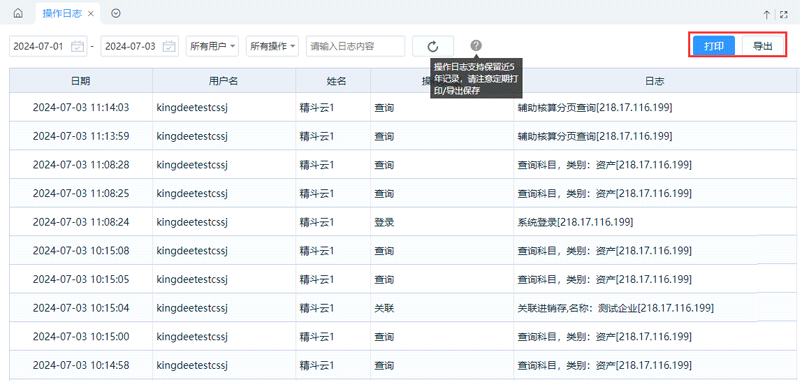Expand the 所有用户 dropdown
800x381 pixels.
(213, 46)
